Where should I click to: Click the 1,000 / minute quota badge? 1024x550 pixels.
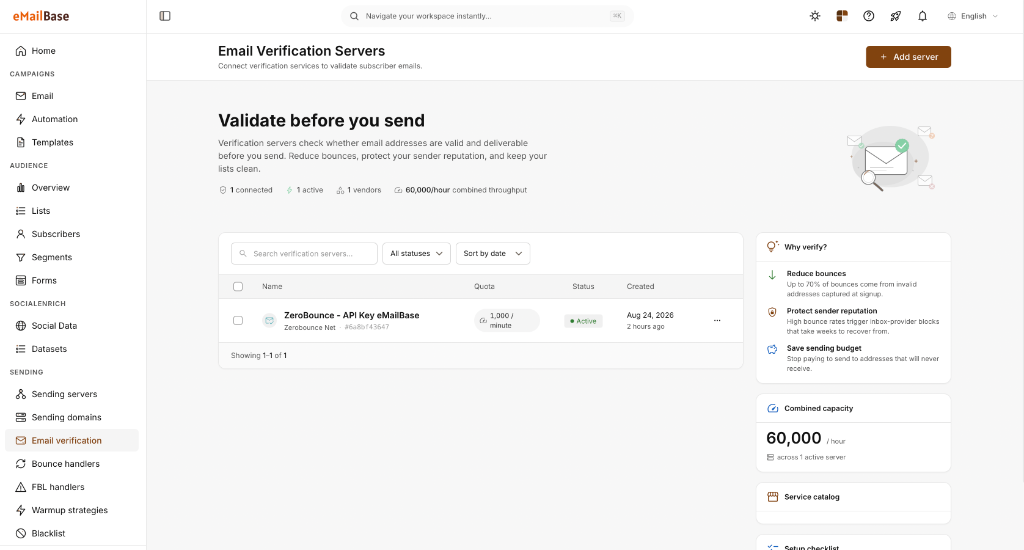coord(507,320)
